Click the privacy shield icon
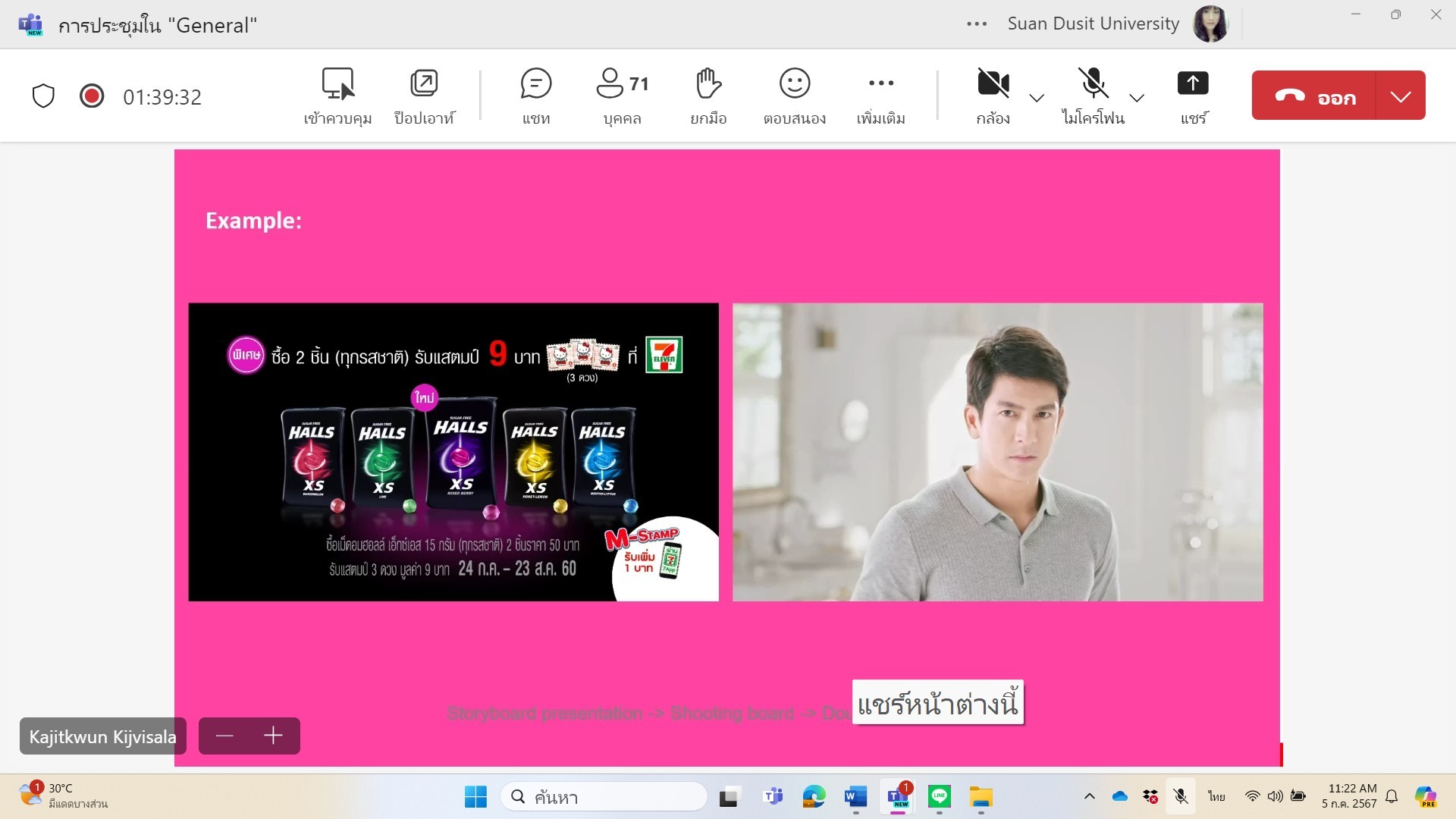Viewport: 1456px width, 819px height. [x=43, y=96]
